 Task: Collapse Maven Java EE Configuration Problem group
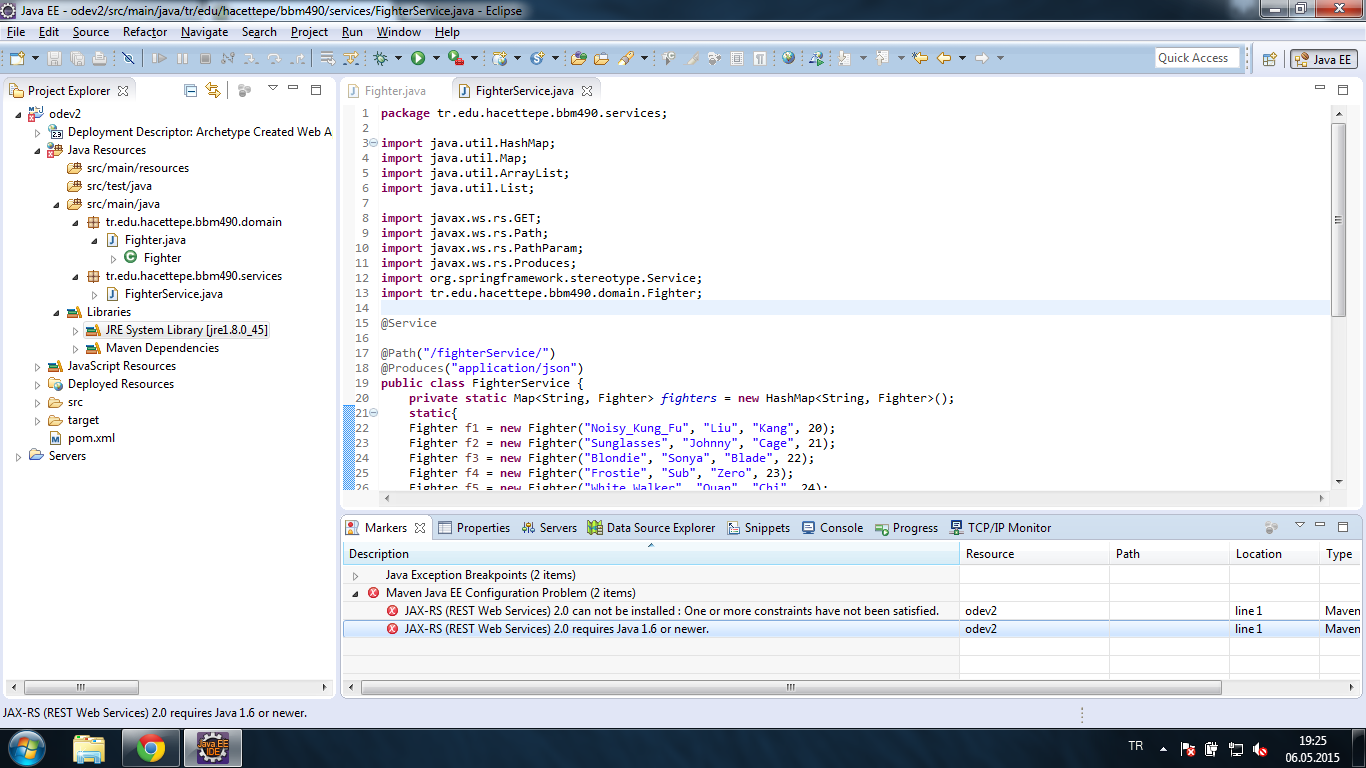coord(355,593)
